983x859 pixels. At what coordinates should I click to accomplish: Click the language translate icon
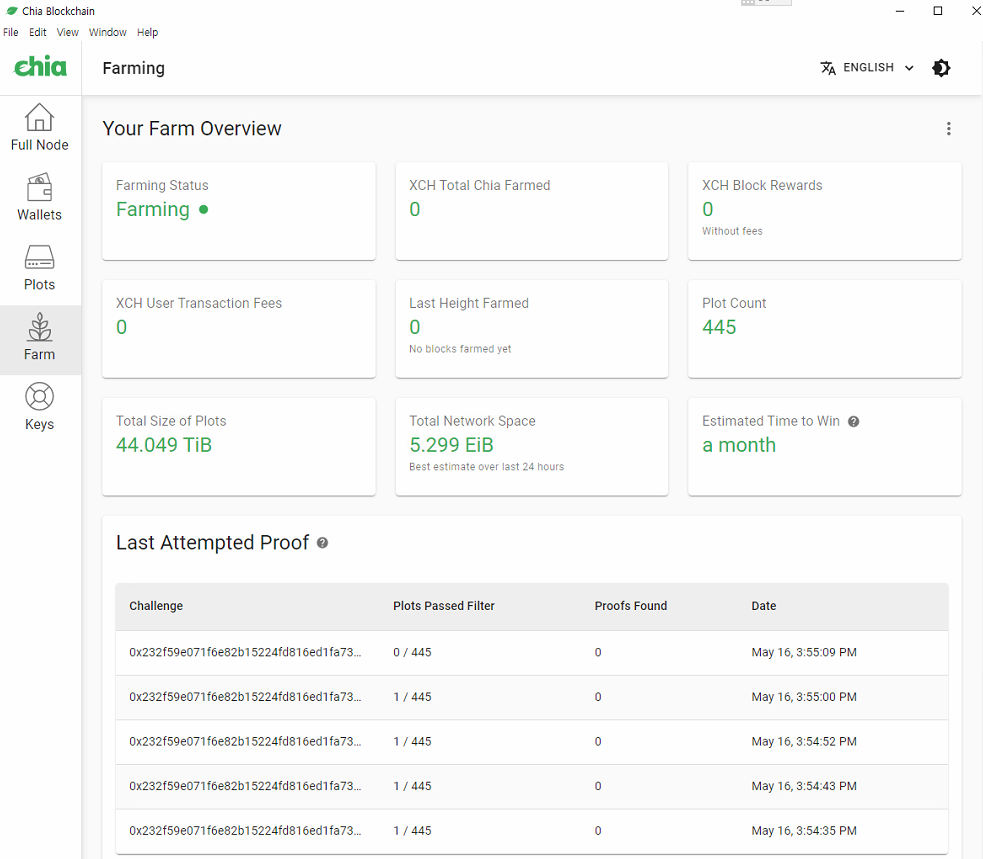click(828, 68)
